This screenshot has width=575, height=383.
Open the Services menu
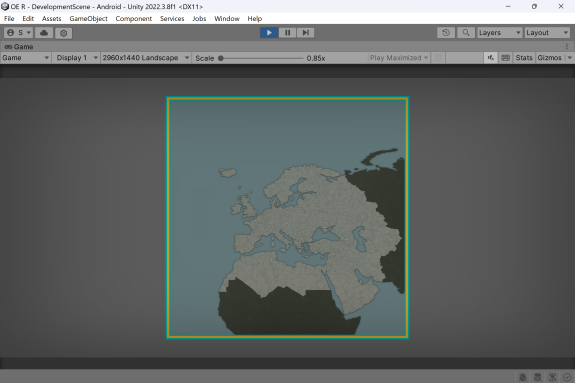172,19
